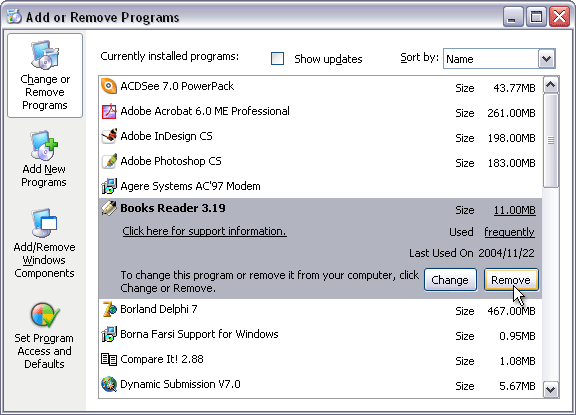The image size is (576, 415).
Task: Select the Adobe InDesign CS butterfly icon
Action: click(x=109, y=136)
